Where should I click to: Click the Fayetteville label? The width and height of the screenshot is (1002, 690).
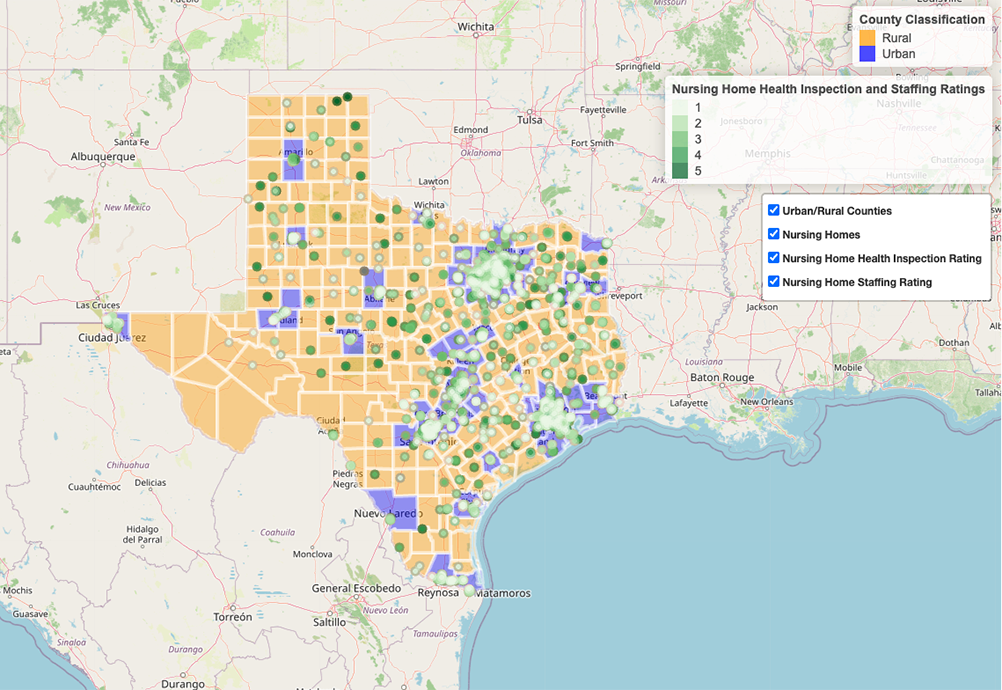click(x=603, y=109)
